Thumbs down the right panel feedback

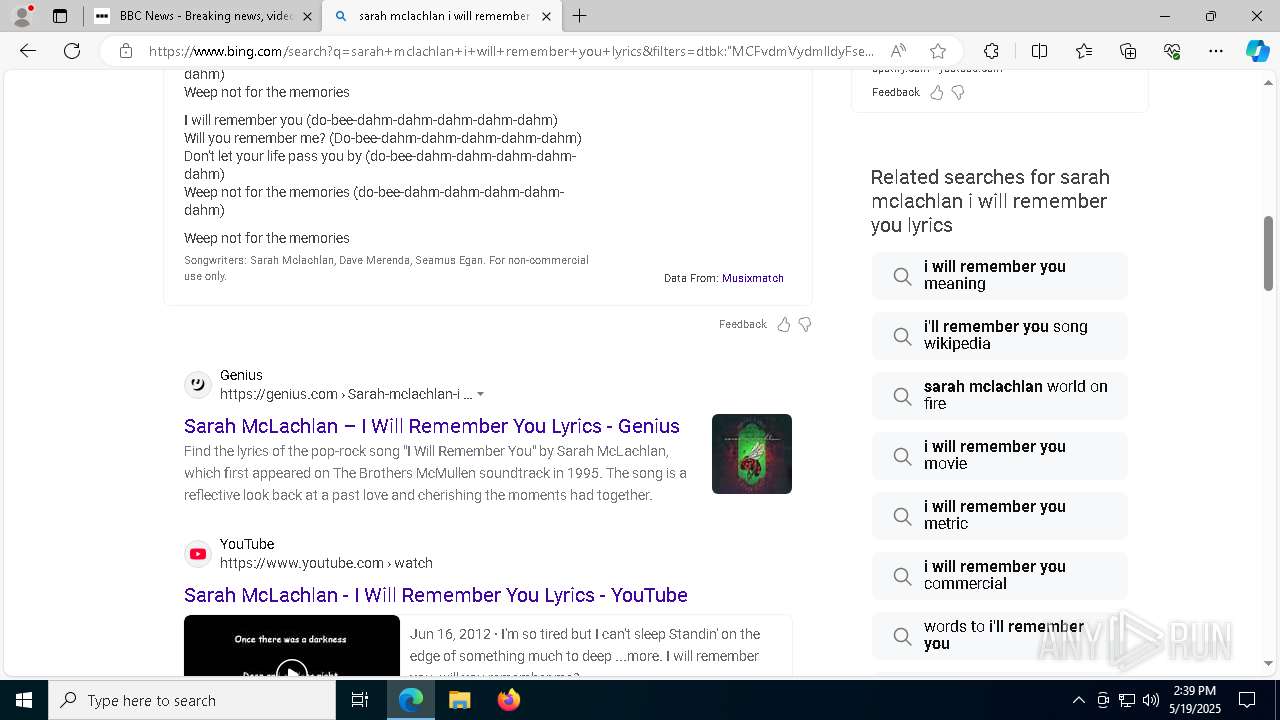(958, 92)
